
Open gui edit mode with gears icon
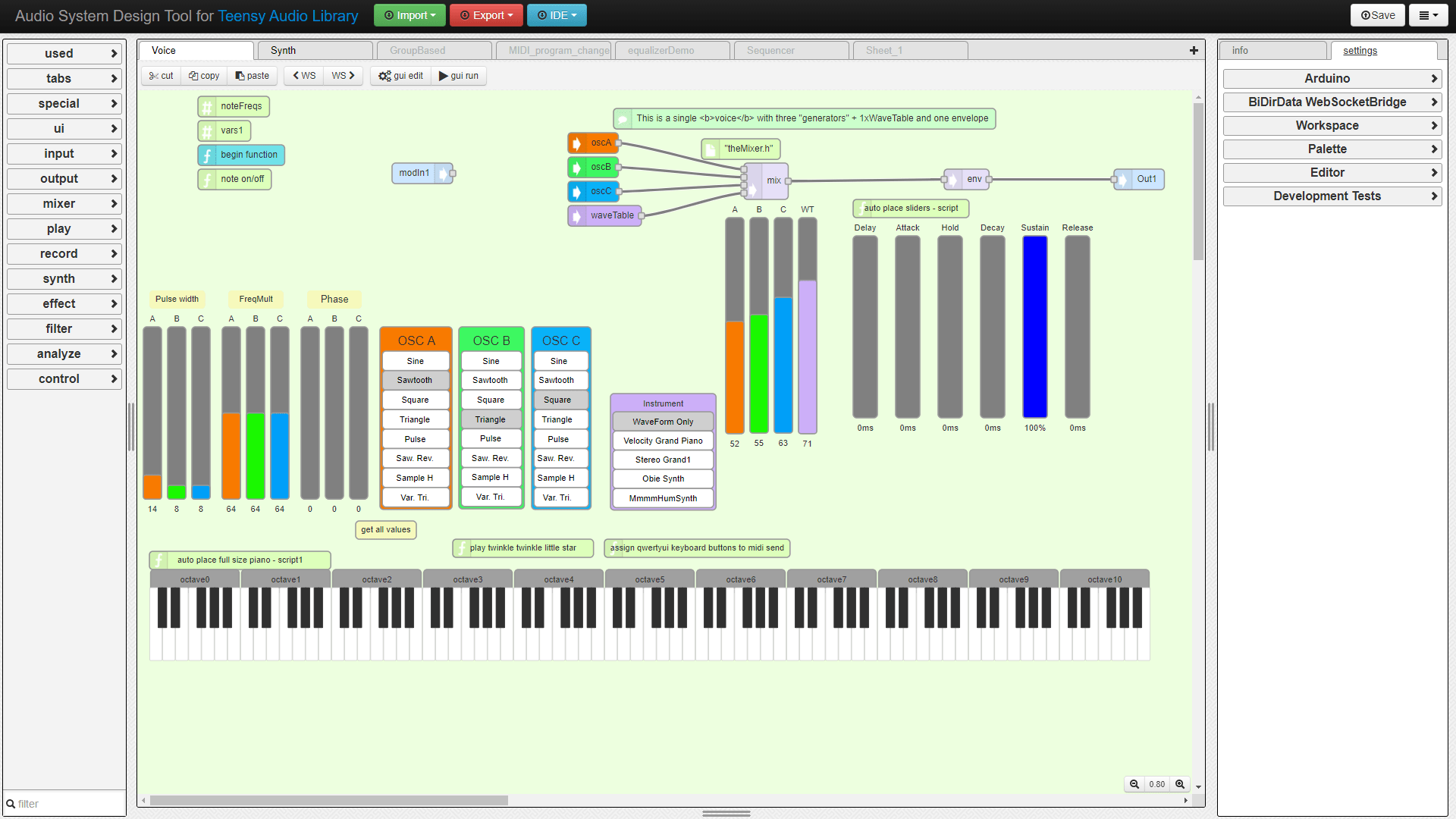[x=400, y=76]
